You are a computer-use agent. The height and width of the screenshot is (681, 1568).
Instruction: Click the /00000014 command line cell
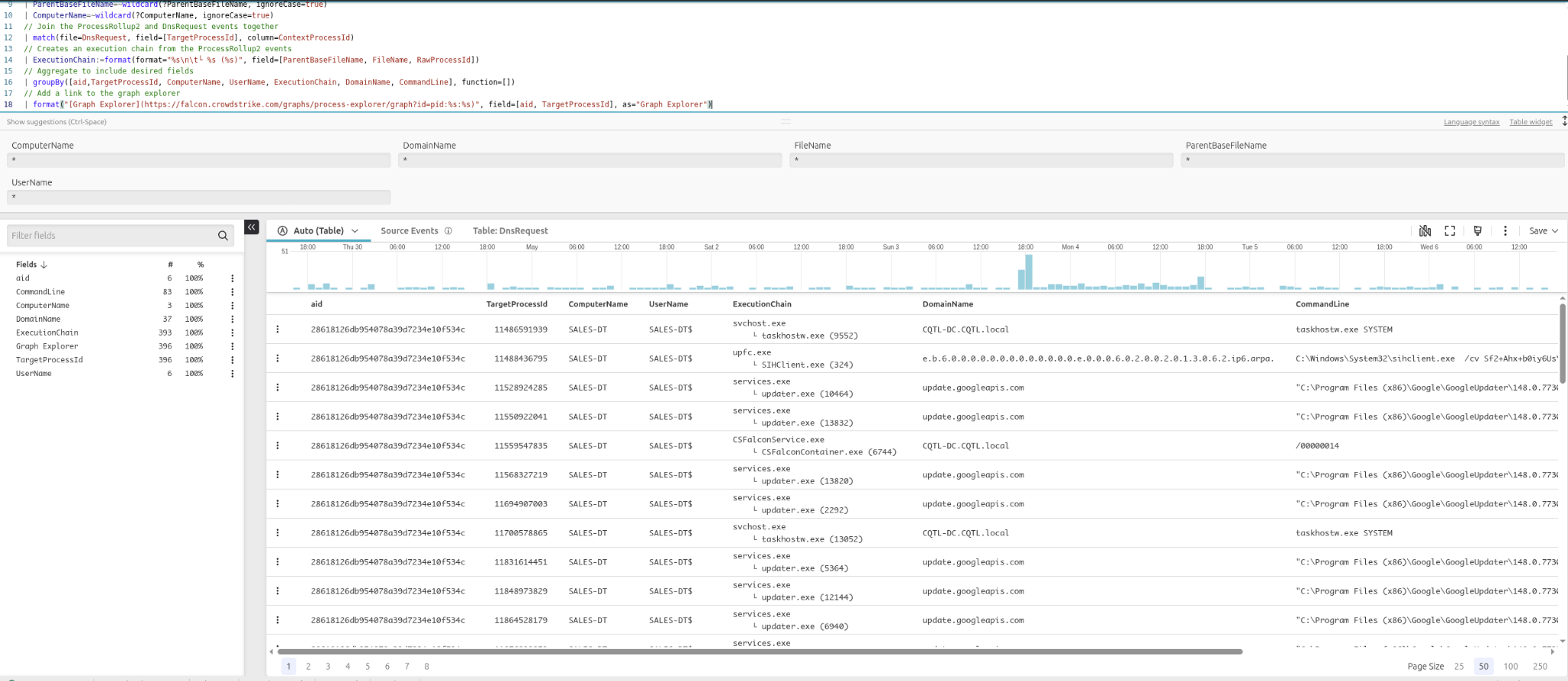click(x=1317, y=446)
